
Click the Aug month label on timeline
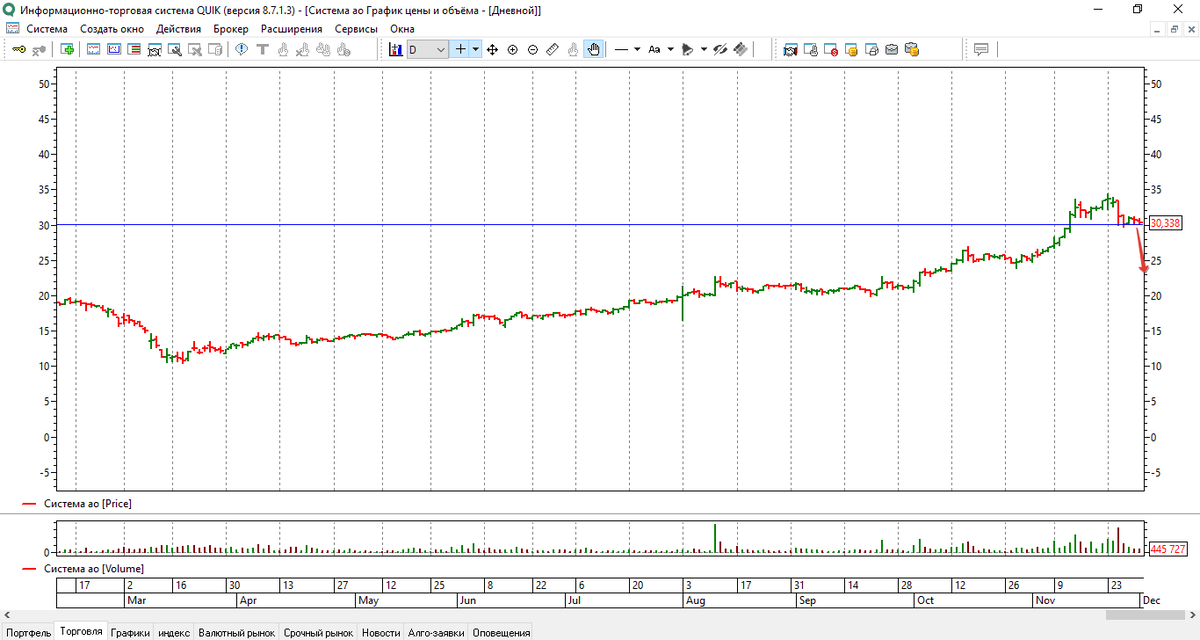(x=694, y=601)
